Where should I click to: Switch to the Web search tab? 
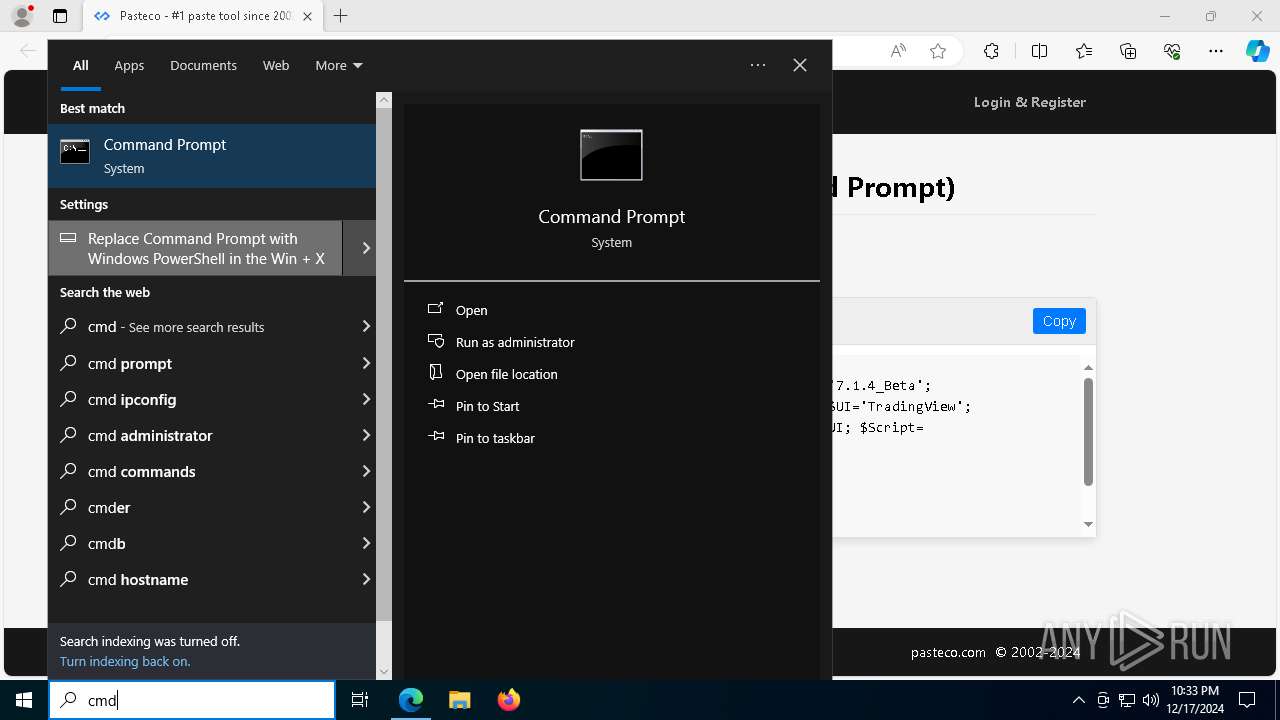pyautogui.click(x=276, y=66)
